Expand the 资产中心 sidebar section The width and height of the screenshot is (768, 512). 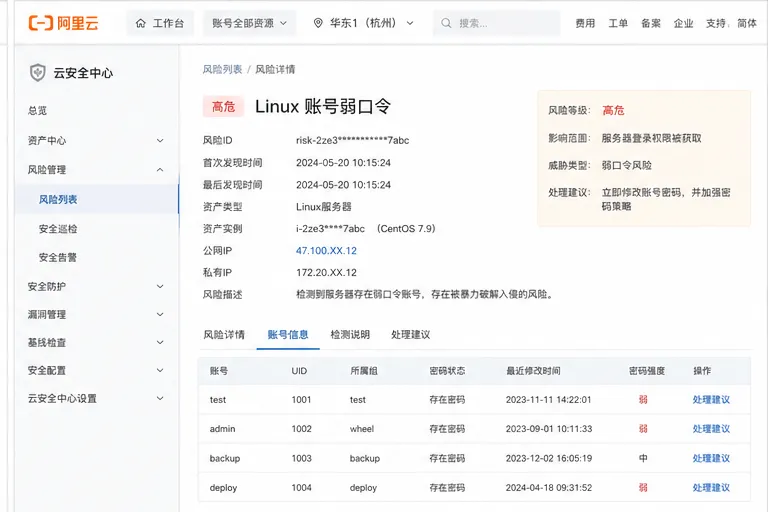click(x=96, y=141)
